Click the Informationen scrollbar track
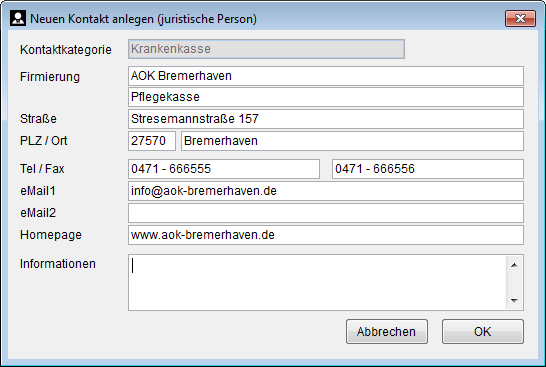 pos(514,283)
